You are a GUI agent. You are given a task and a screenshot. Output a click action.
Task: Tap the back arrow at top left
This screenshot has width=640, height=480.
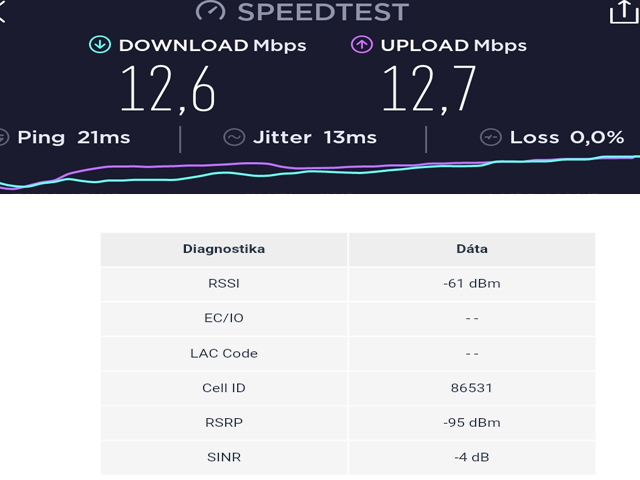[x=4, y=14]
